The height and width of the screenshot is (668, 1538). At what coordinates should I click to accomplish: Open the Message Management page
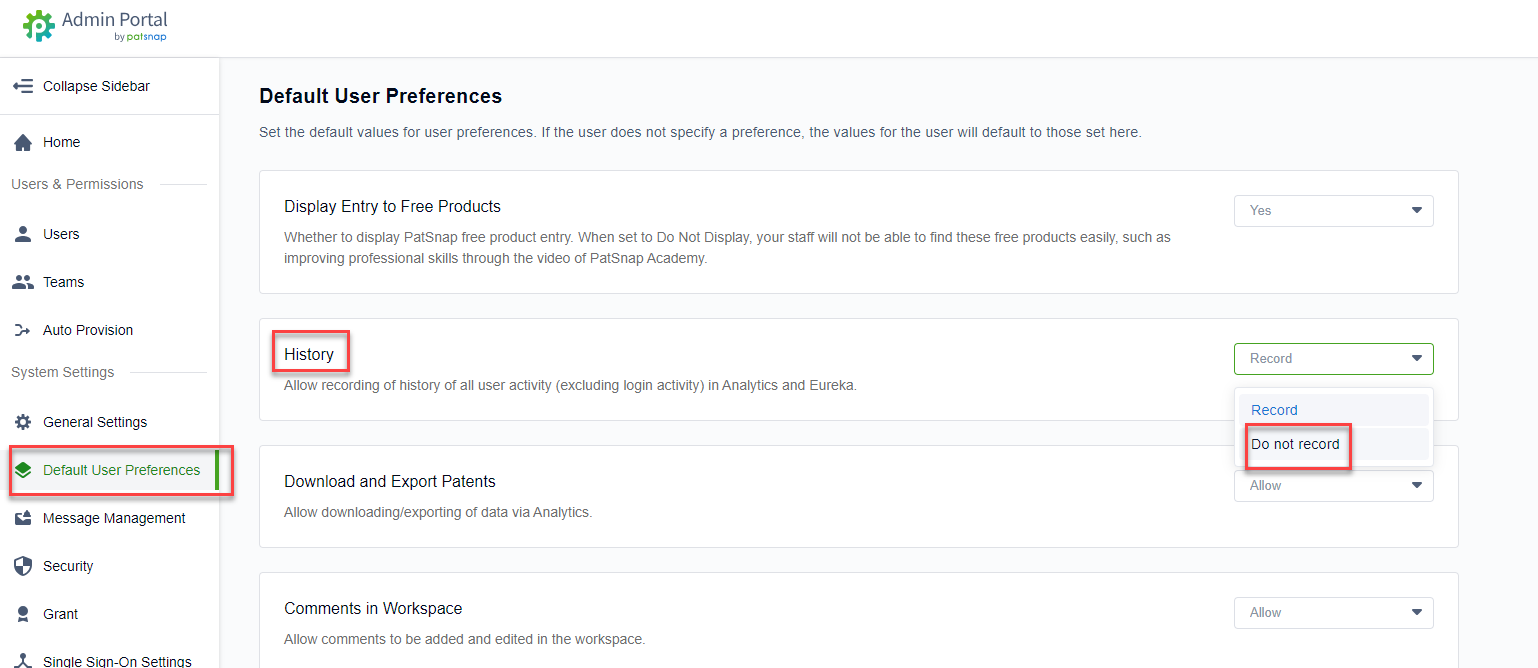click(x=114, y=518)
